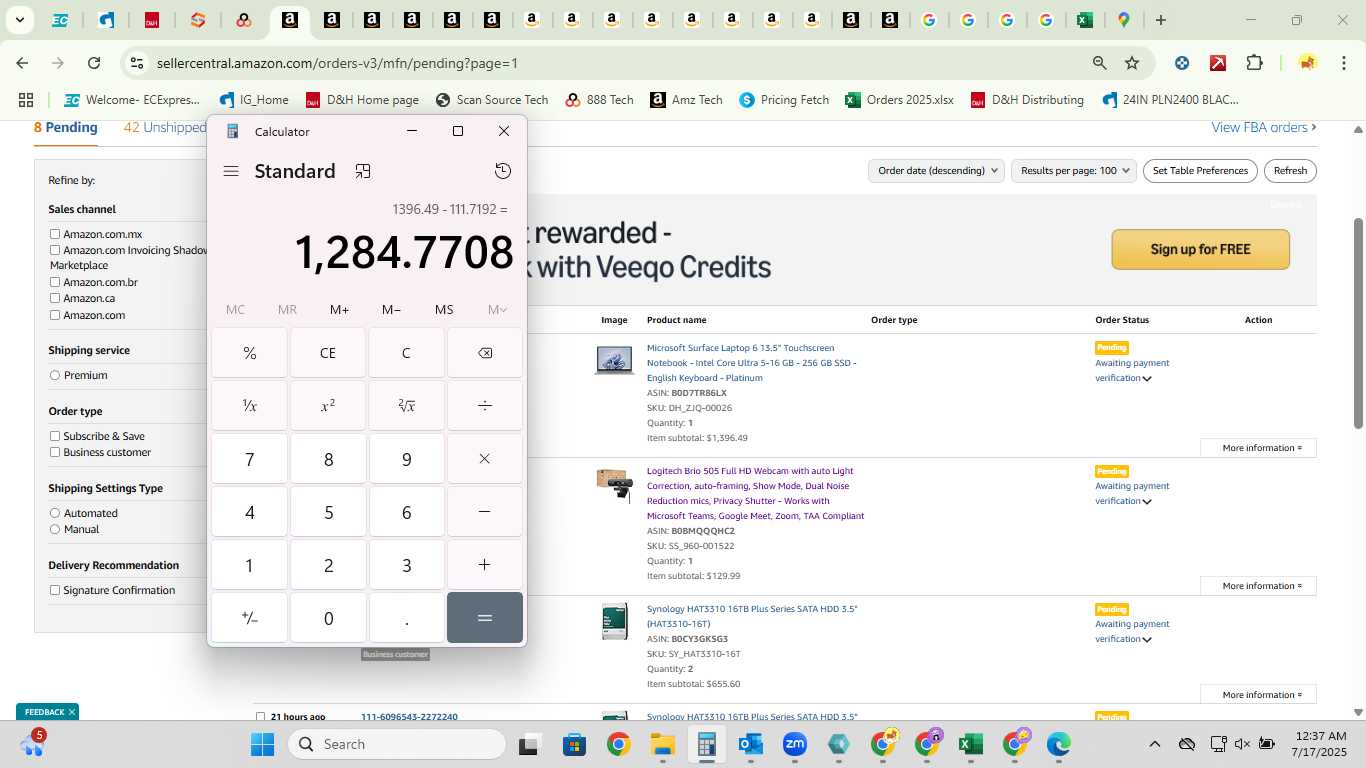
Task: Expand More information for Surface Laptop order
Action: click(x=1258, y=448)
